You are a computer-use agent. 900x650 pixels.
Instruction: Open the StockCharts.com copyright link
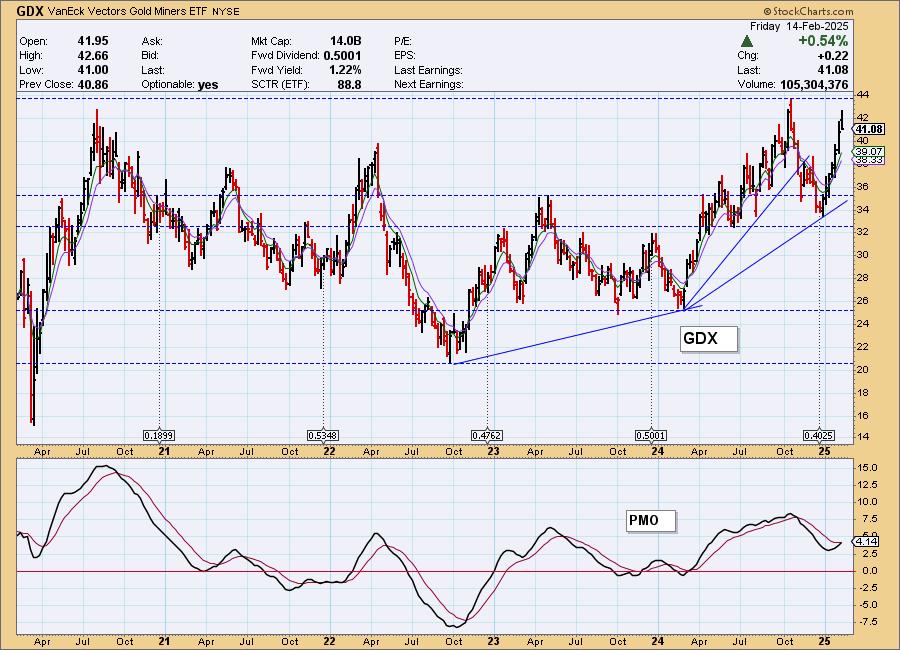pyautogui.click(x=808, y=11)
